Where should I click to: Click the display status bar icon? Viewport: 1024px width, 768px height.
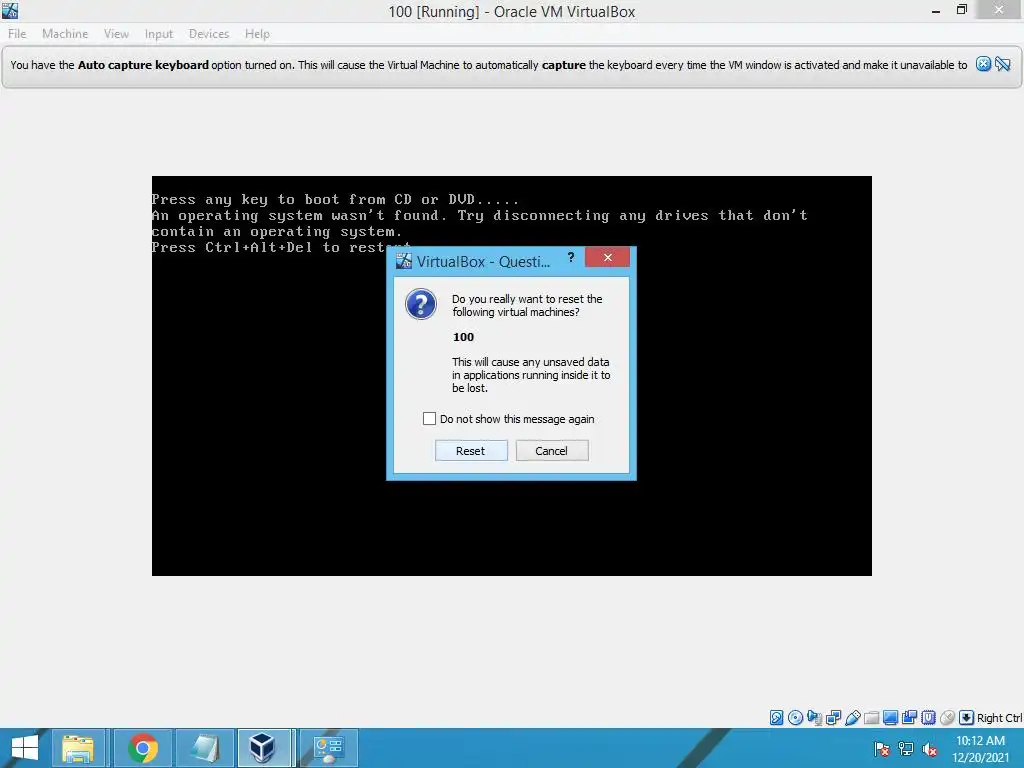(890, 718)
